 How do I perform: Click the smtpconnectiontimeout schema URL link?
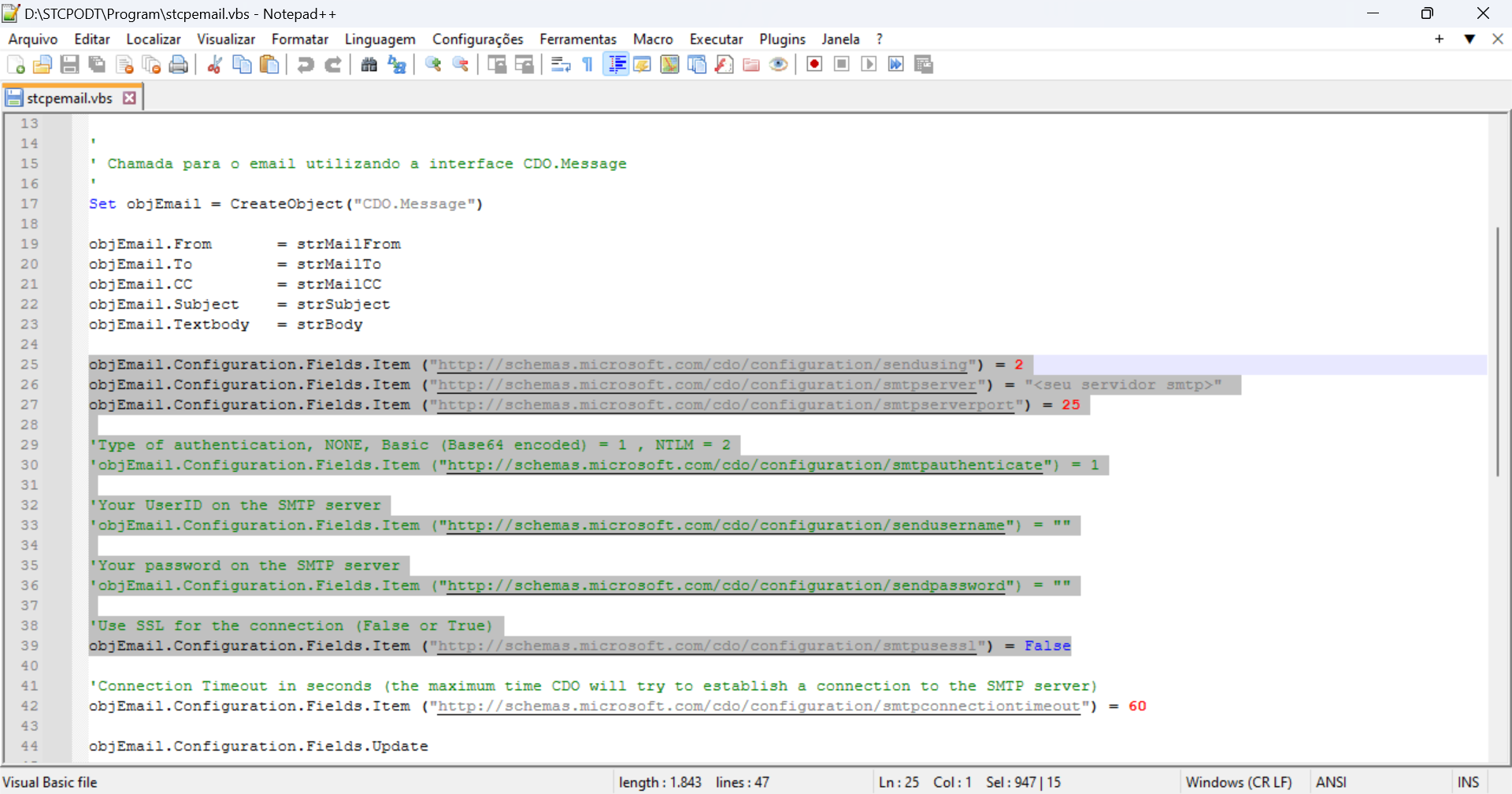759,706
